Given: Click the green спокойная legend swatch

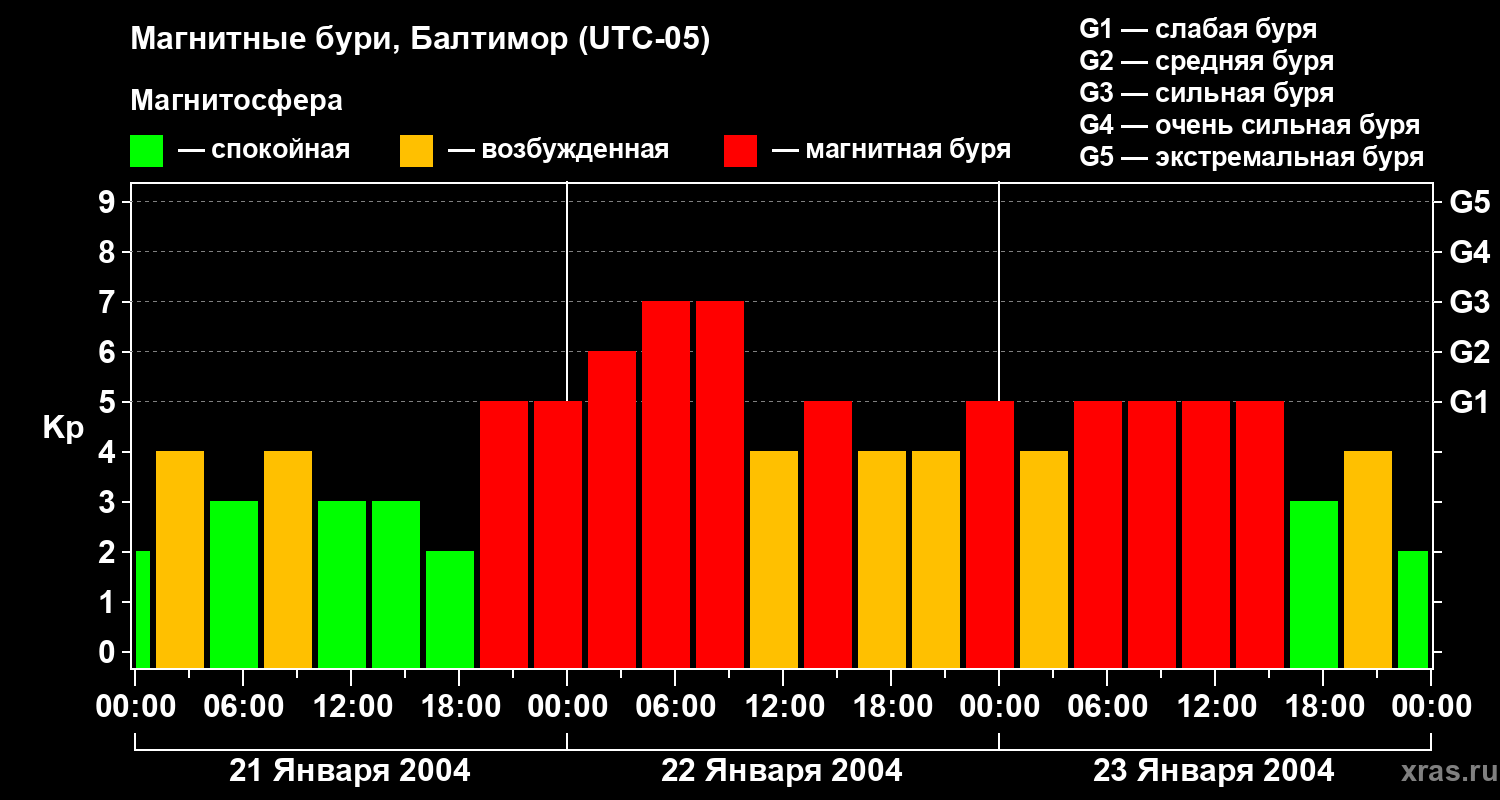Looking at the screenshot, I should click(146, 151).
